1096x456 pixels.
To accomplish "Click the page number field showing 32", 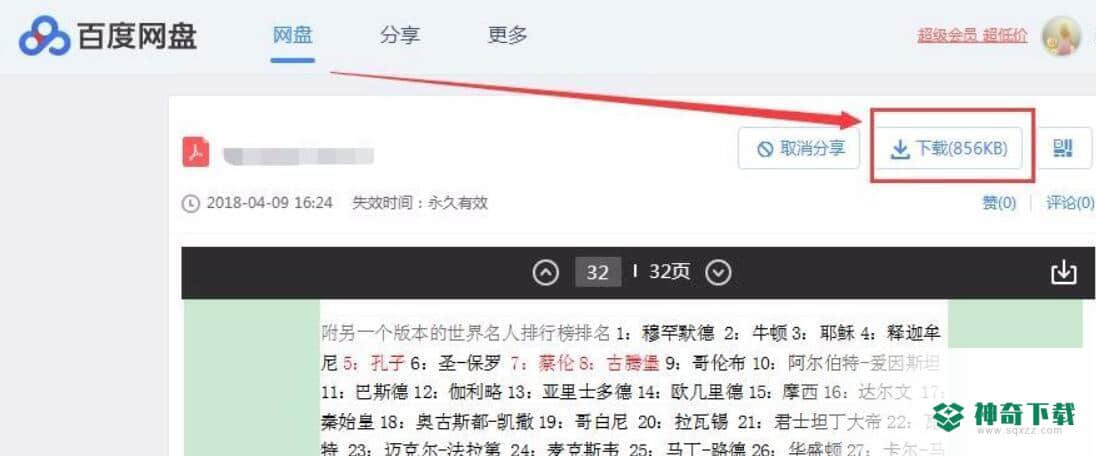I will pos(598,272).
